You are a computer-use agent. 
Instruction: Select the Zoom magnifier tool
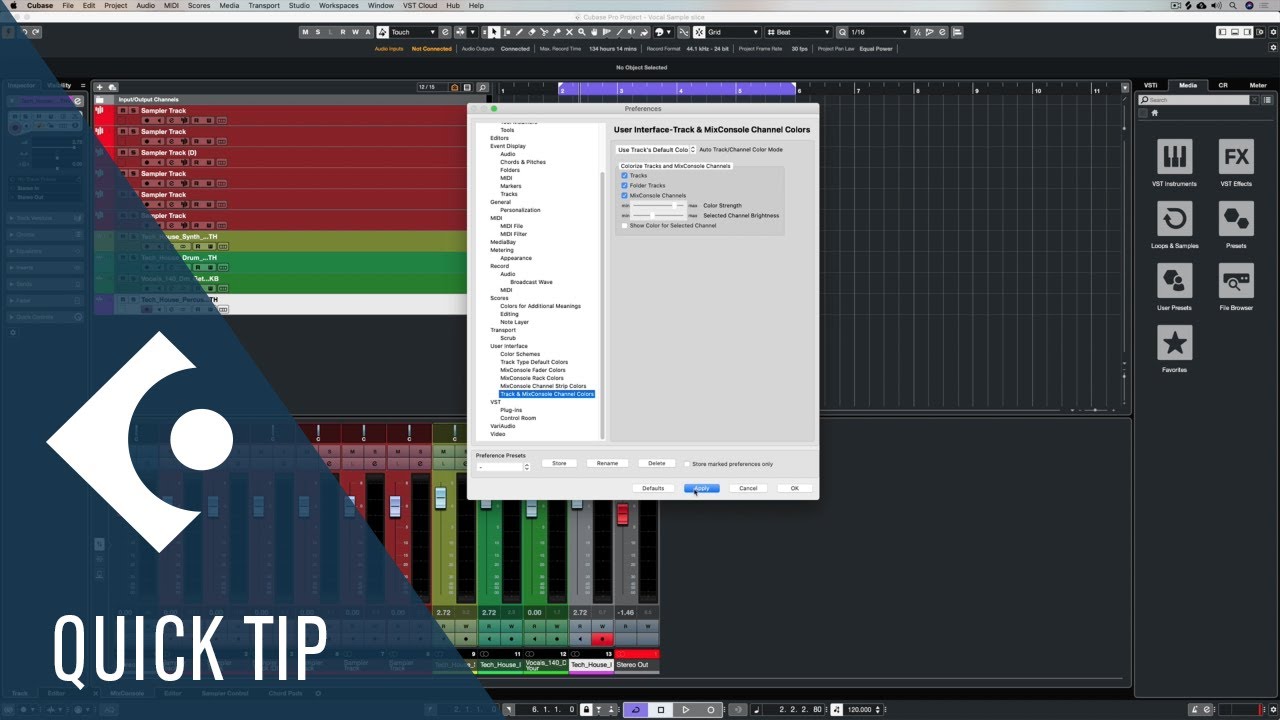pos(581,32)
